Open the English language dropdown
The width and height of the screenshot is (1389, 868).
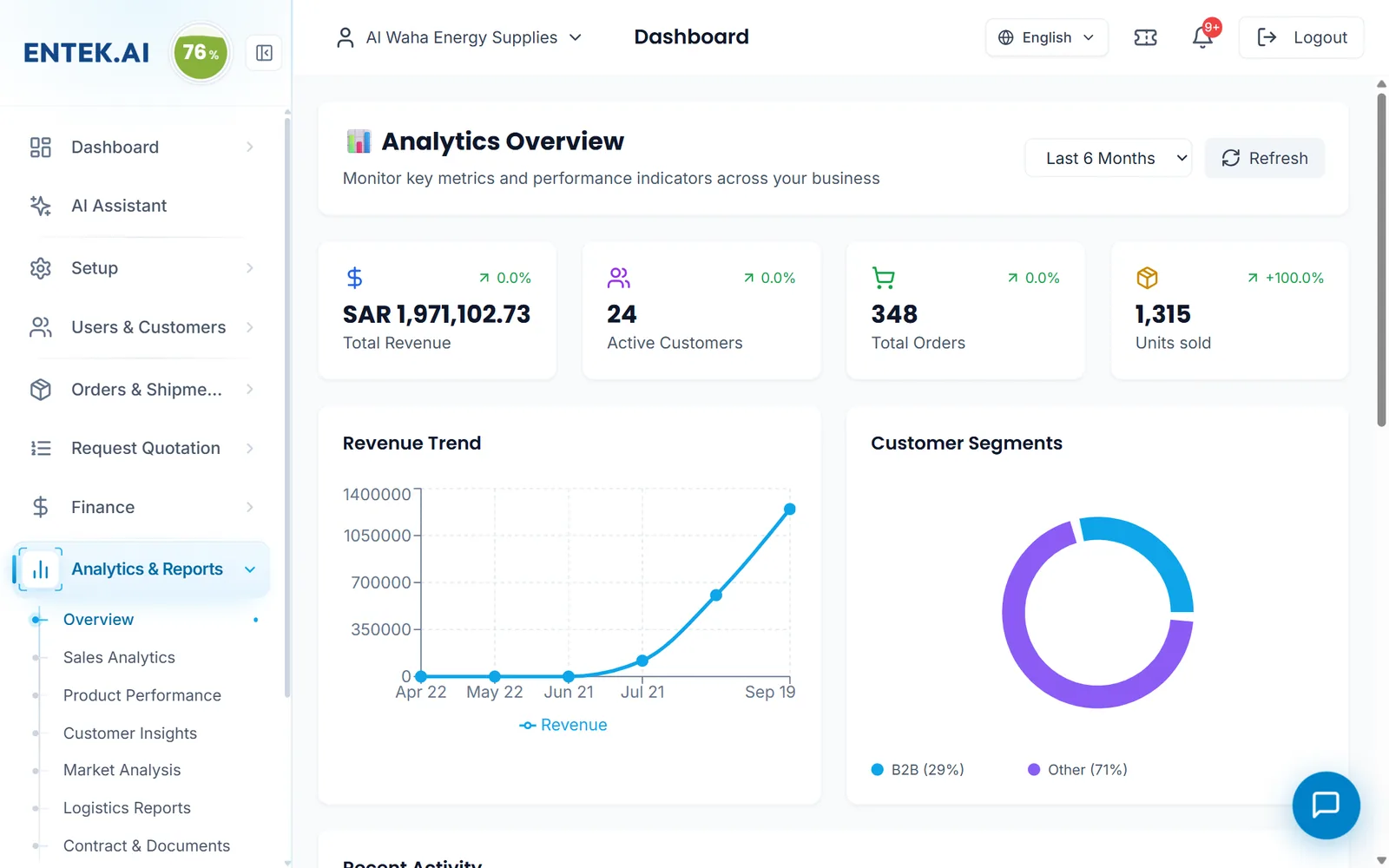[1047, 37]
